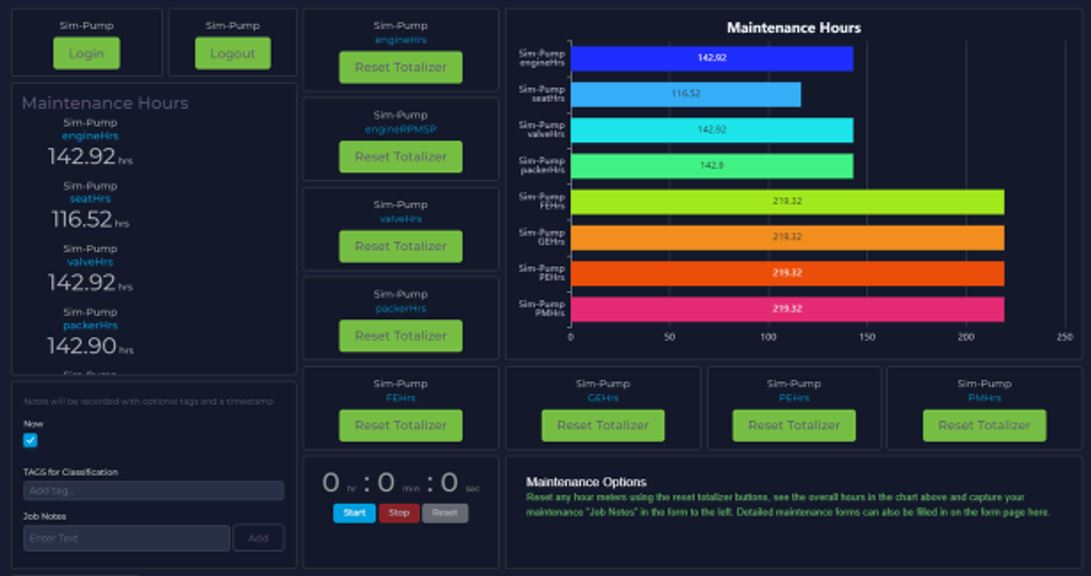
Task: Reset the Sim-Pump FEHrs totalizer
Action: [399, 425]
